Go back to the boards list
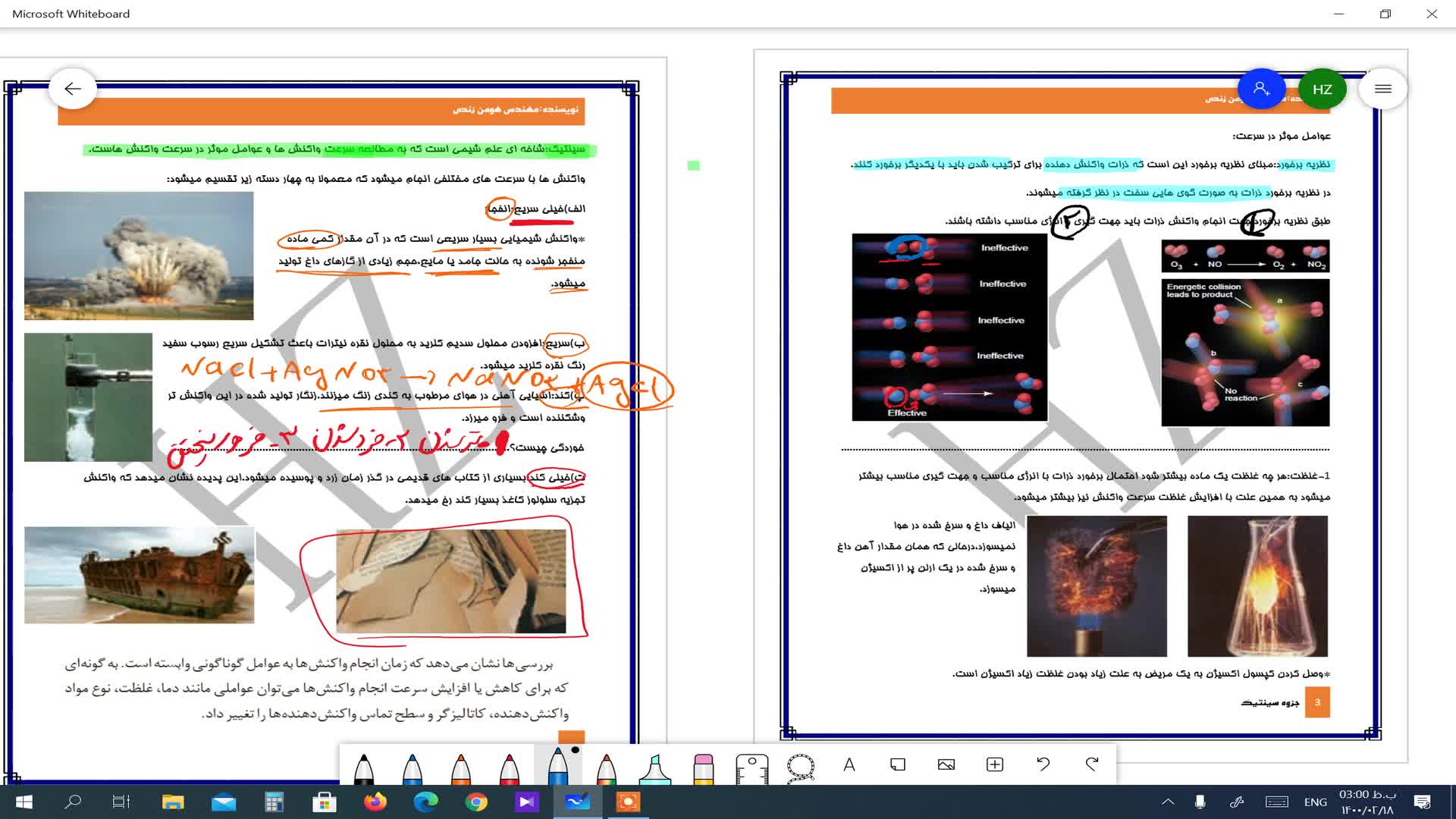This screenshot has height=819, width=1456. 73,89
